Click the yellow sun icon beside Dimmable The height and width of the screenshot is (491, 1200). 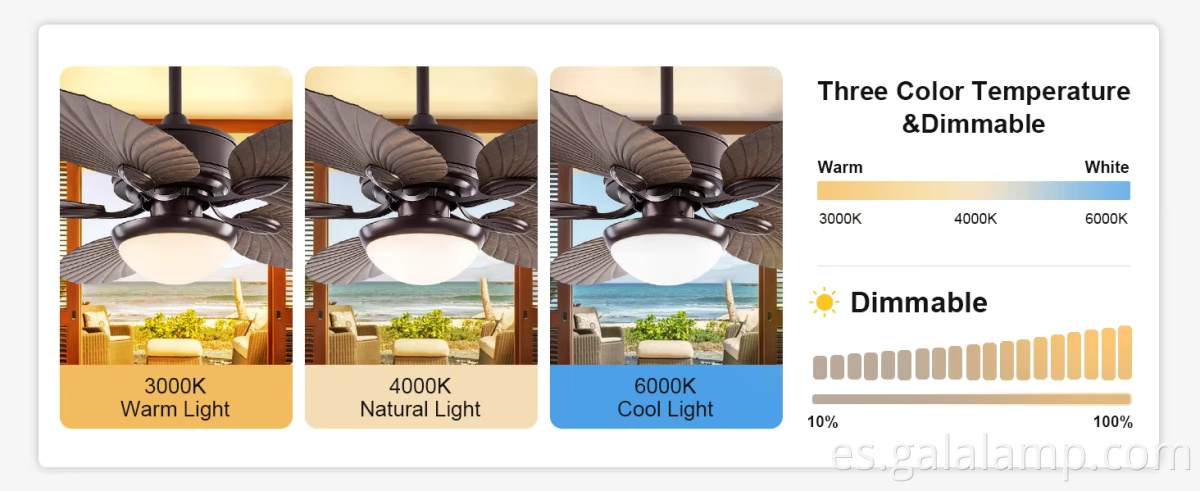pos(824,302)
